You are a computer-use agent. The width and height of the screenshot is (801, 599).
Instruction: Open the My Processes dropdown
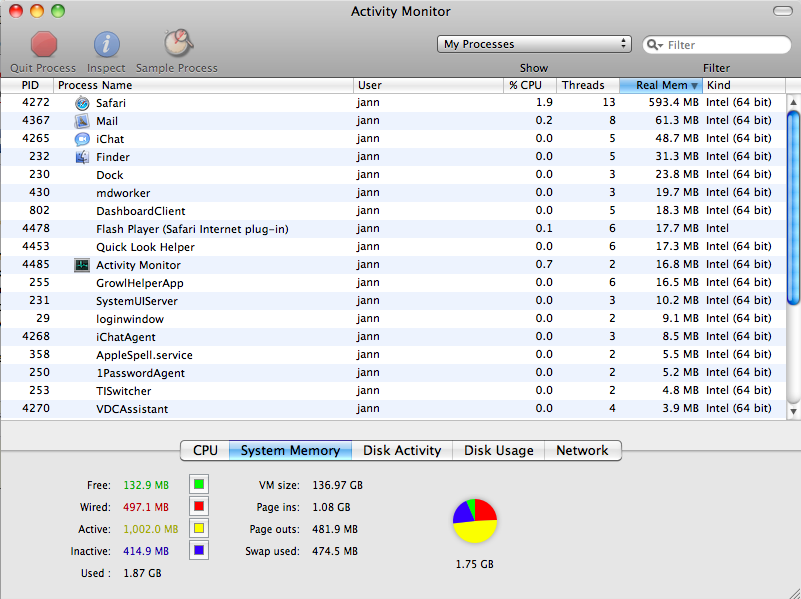[534, 44]
